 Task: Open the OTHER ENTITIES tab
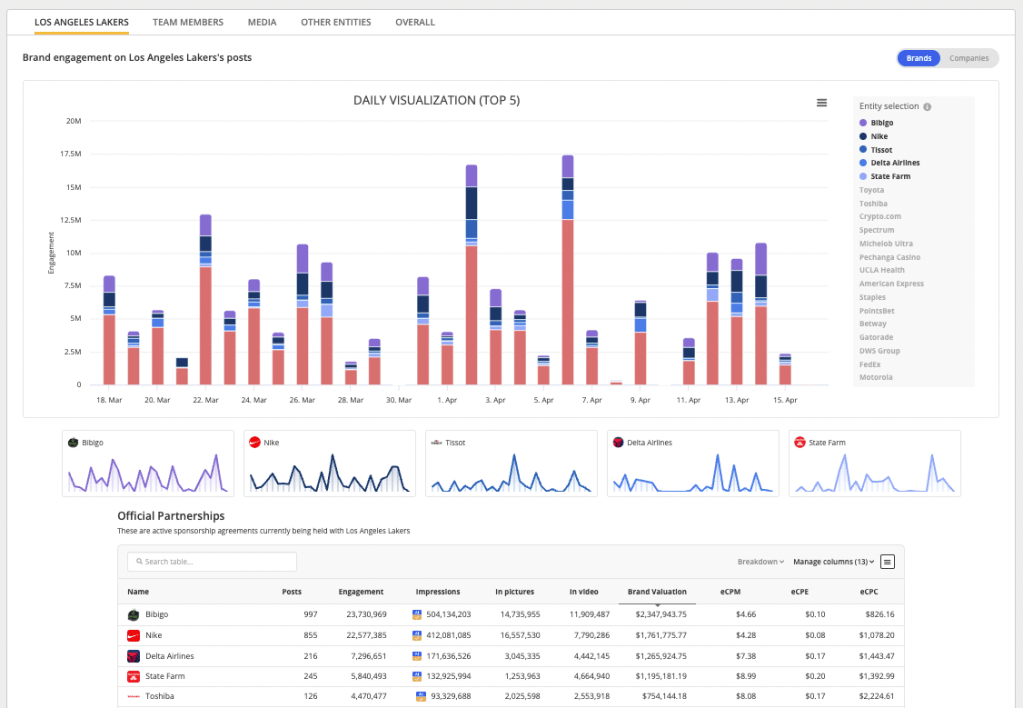(335, 21)
